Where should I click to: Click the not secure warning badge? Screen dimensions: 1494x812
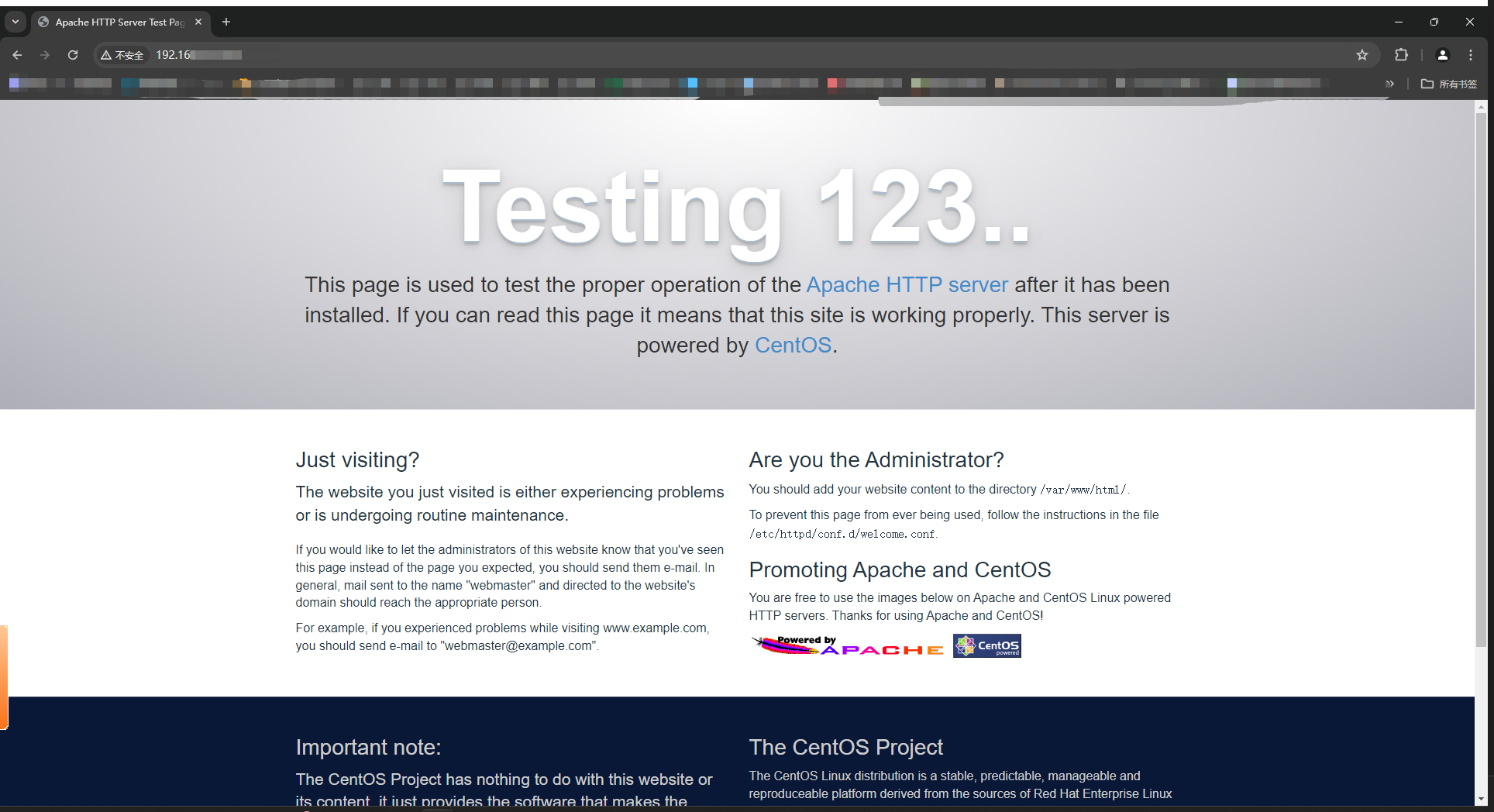coord(122,55)
